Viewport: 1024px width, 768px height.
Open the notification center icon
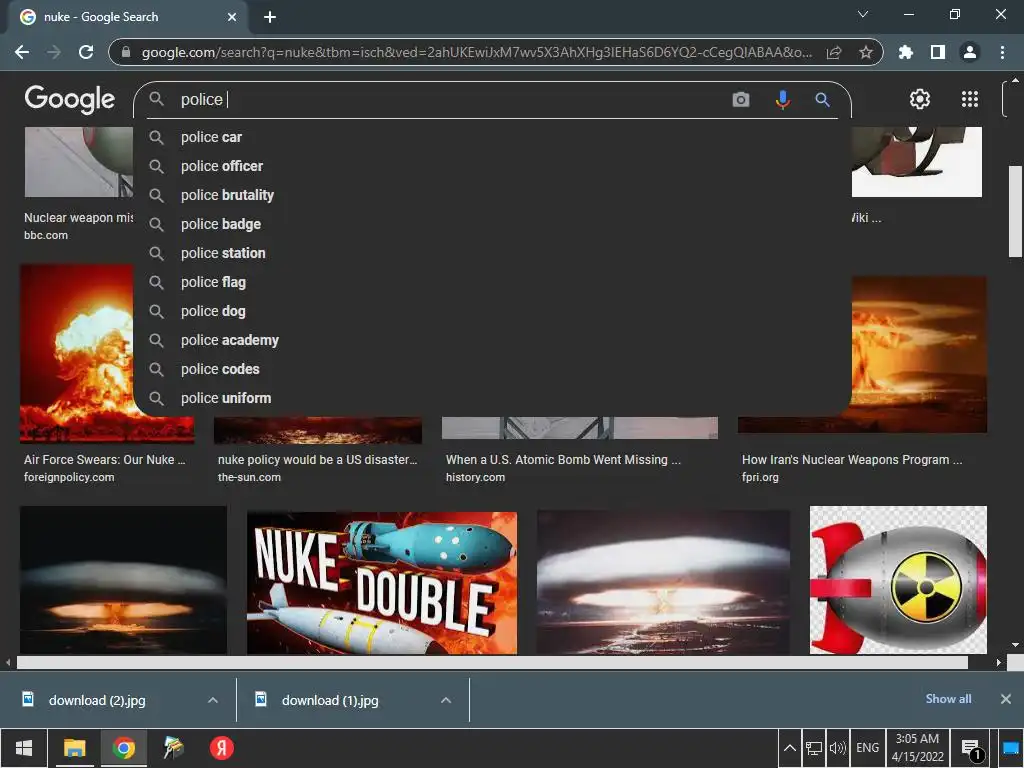pos(971,748)
